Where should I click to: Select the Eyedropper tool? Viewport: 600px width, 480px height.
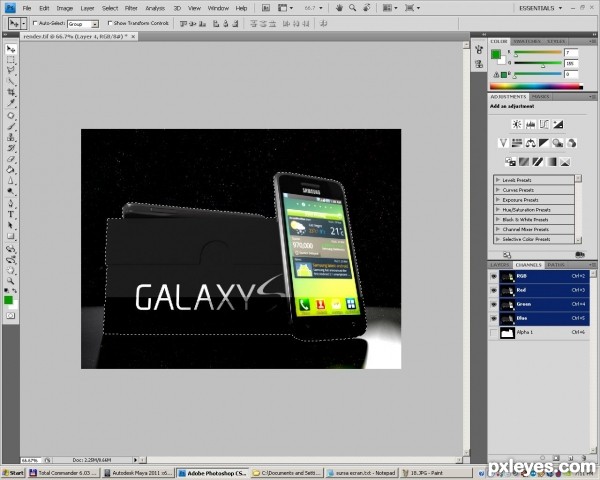(x=11, y=103)
